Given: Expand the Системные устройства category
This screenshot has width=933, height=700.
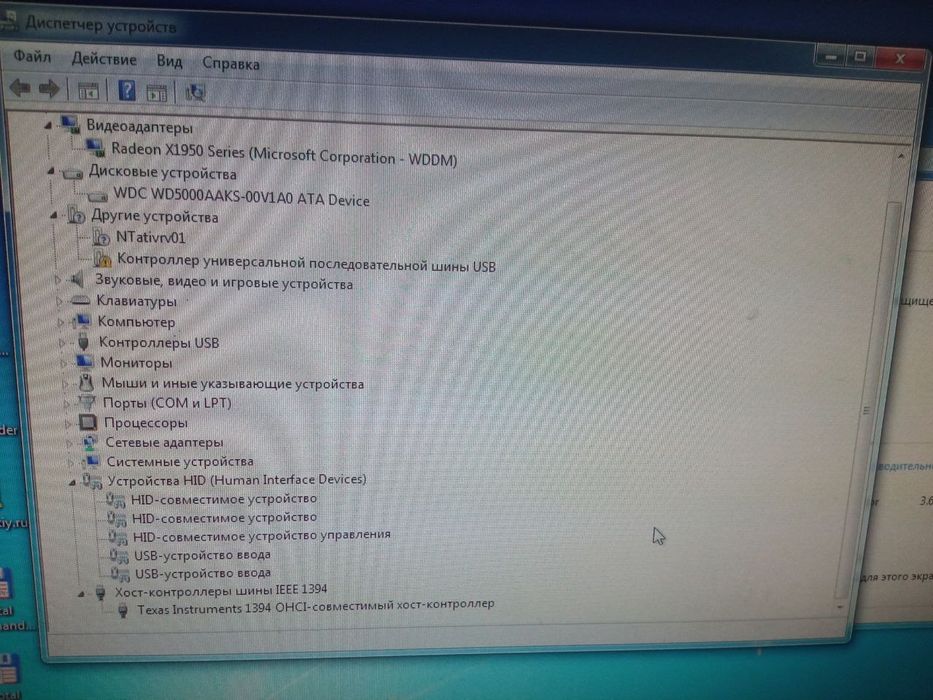Looking at the screenshot, I should point(71,462).
